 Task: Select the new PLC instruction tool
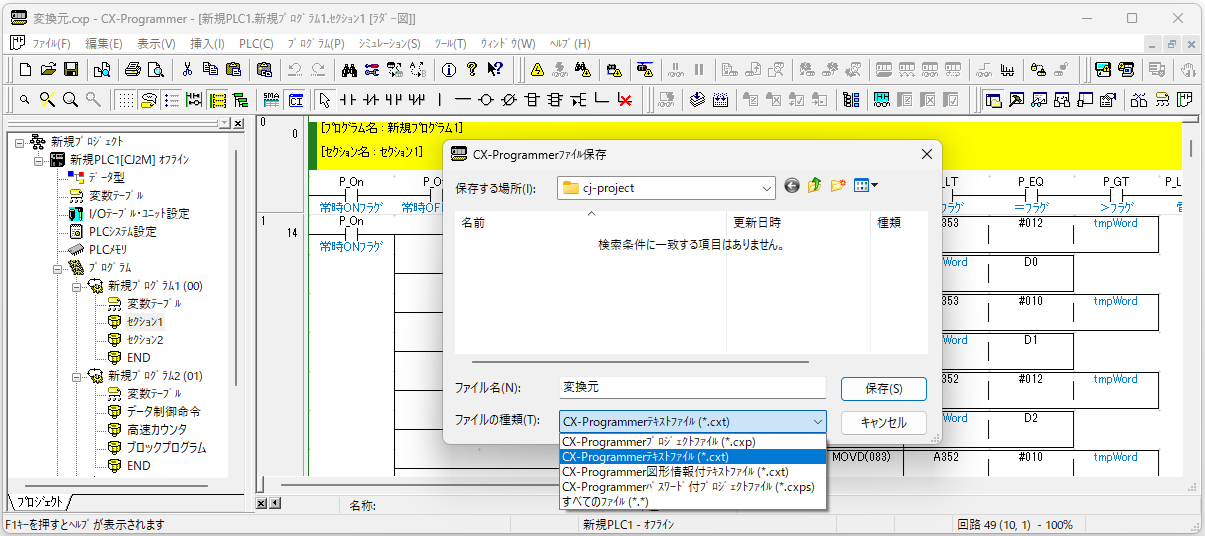tap(532, 99)
